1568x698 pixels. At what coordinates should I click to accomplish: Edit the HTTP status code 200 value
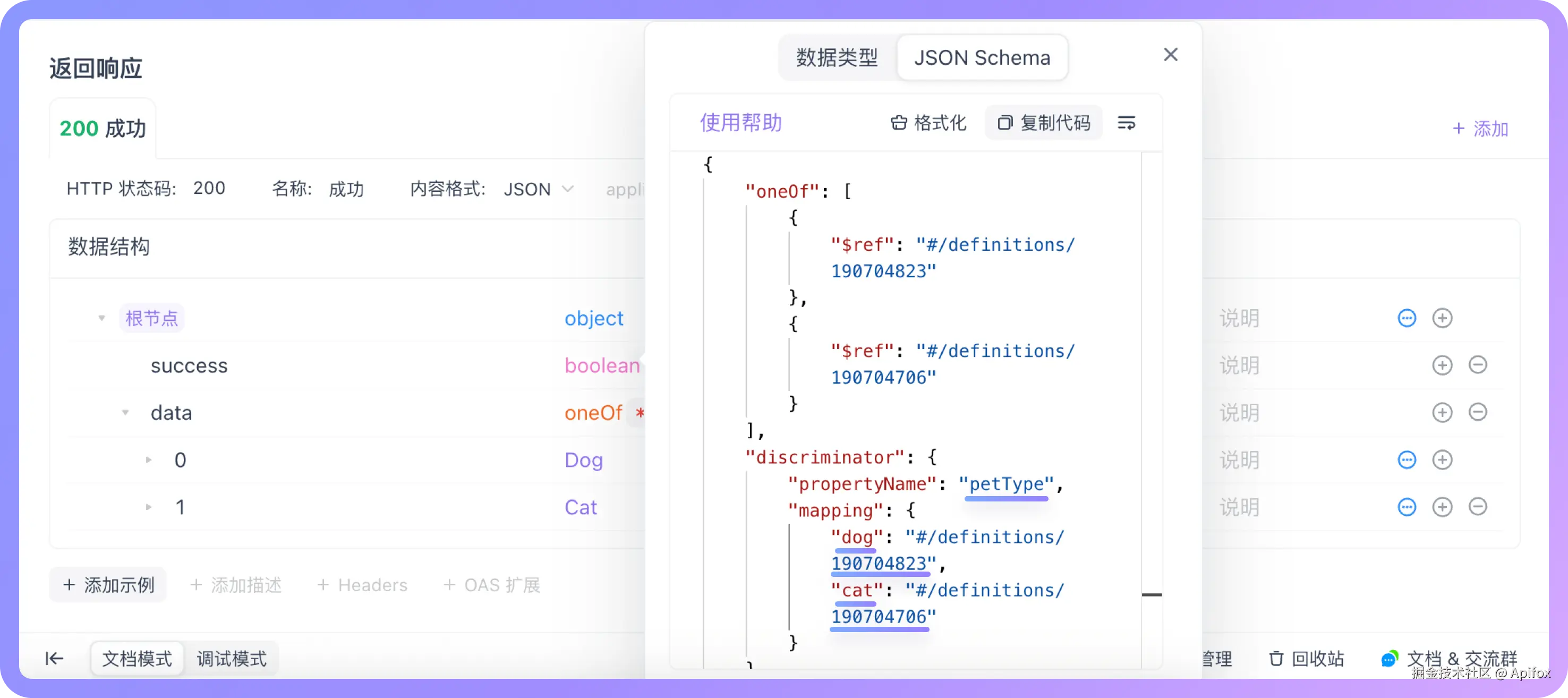pos(209,188)
